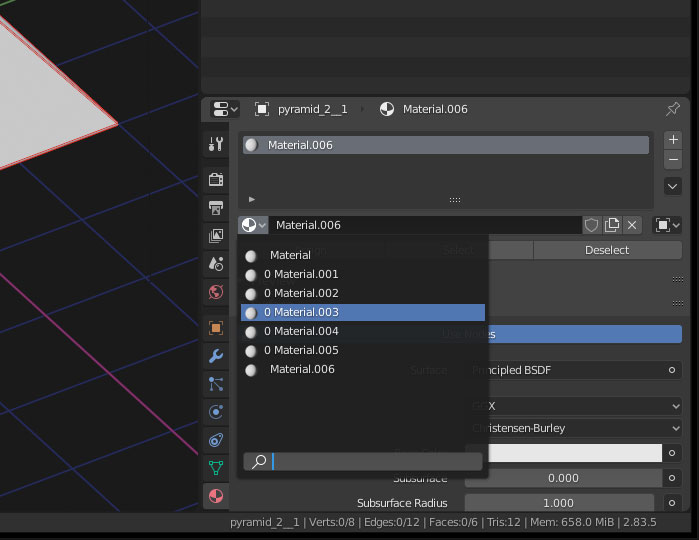Duplicate Material.006 with new material icon

[x=612, y=225]
